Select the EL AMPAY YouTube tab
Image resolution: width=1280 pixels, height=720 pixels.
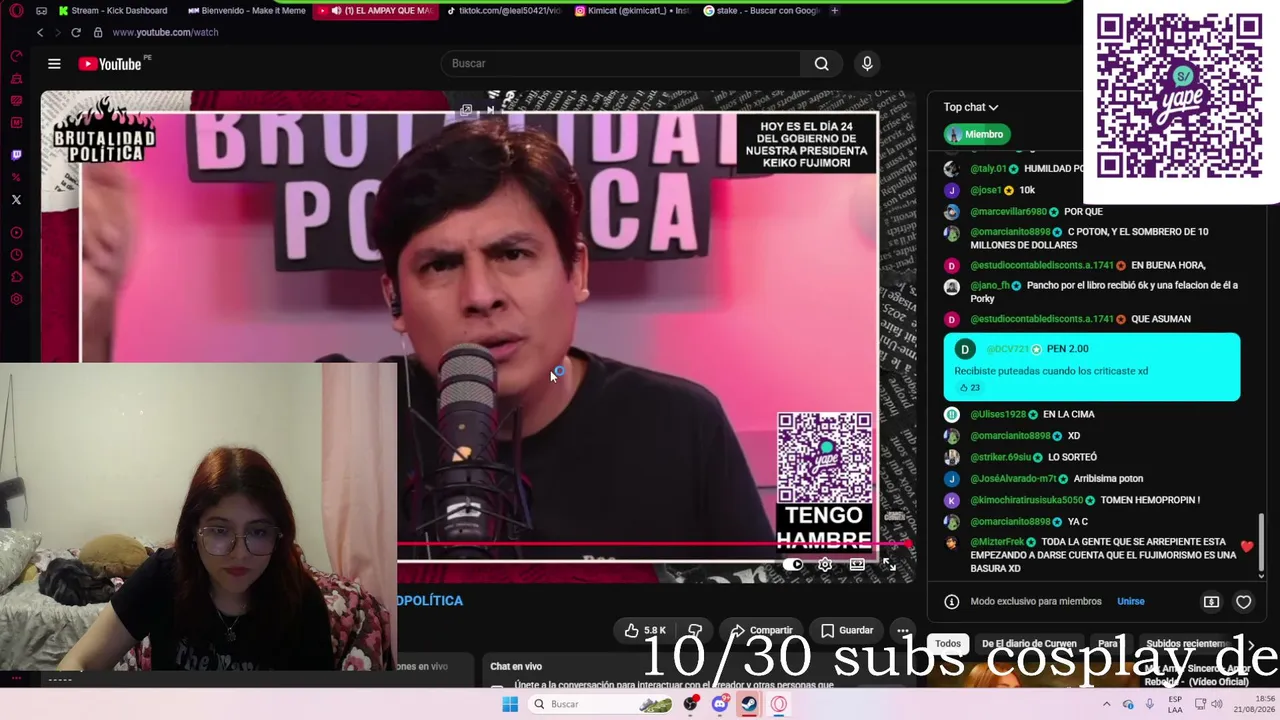point(376,11)
